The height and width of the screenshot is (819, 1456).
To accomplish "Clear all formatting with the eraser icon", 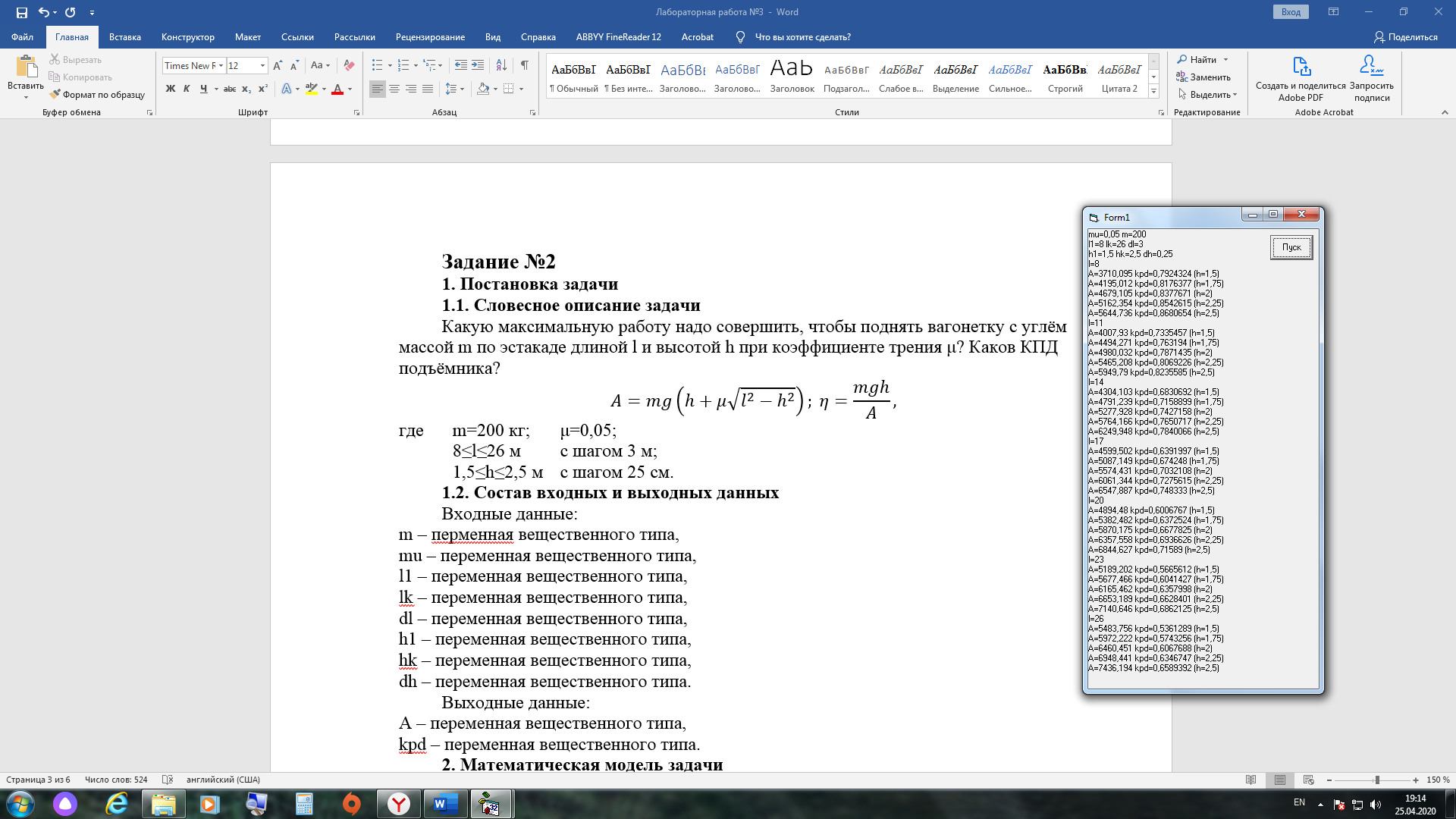I will coord(349,65).
